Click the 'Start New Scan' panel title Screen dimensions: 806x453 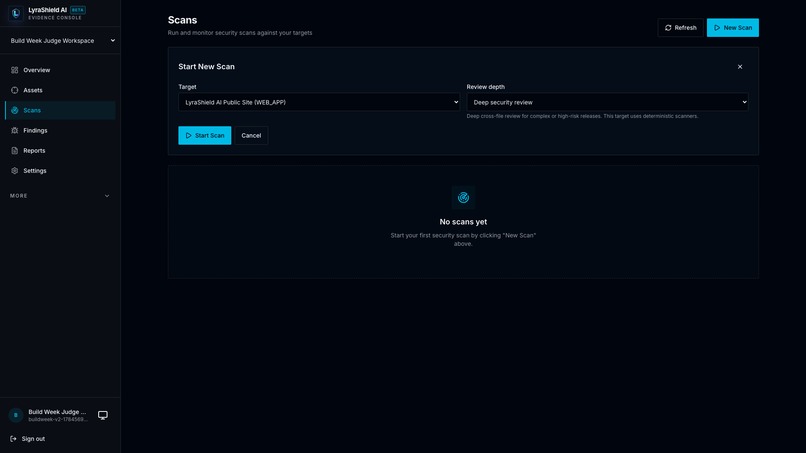coord(206,66)
